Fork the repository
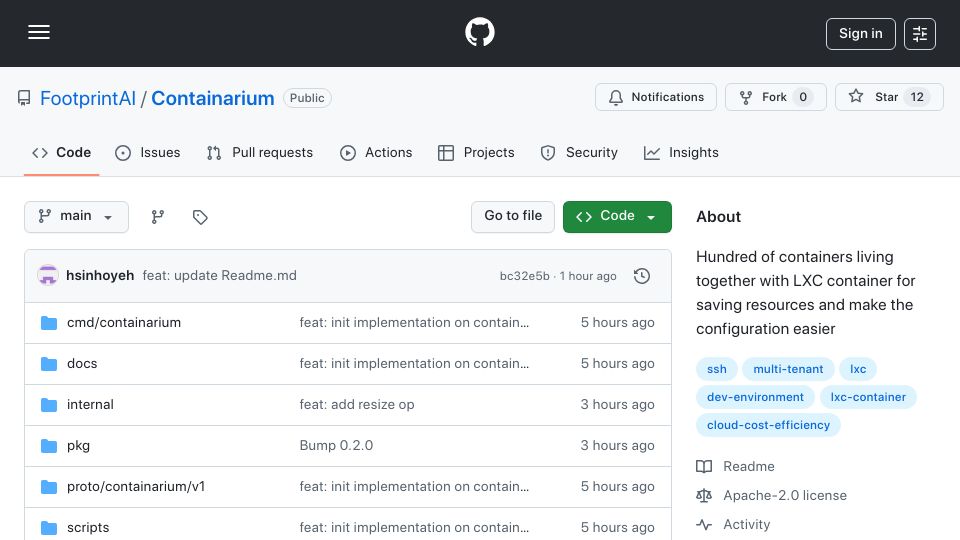 tap(776, 97)
